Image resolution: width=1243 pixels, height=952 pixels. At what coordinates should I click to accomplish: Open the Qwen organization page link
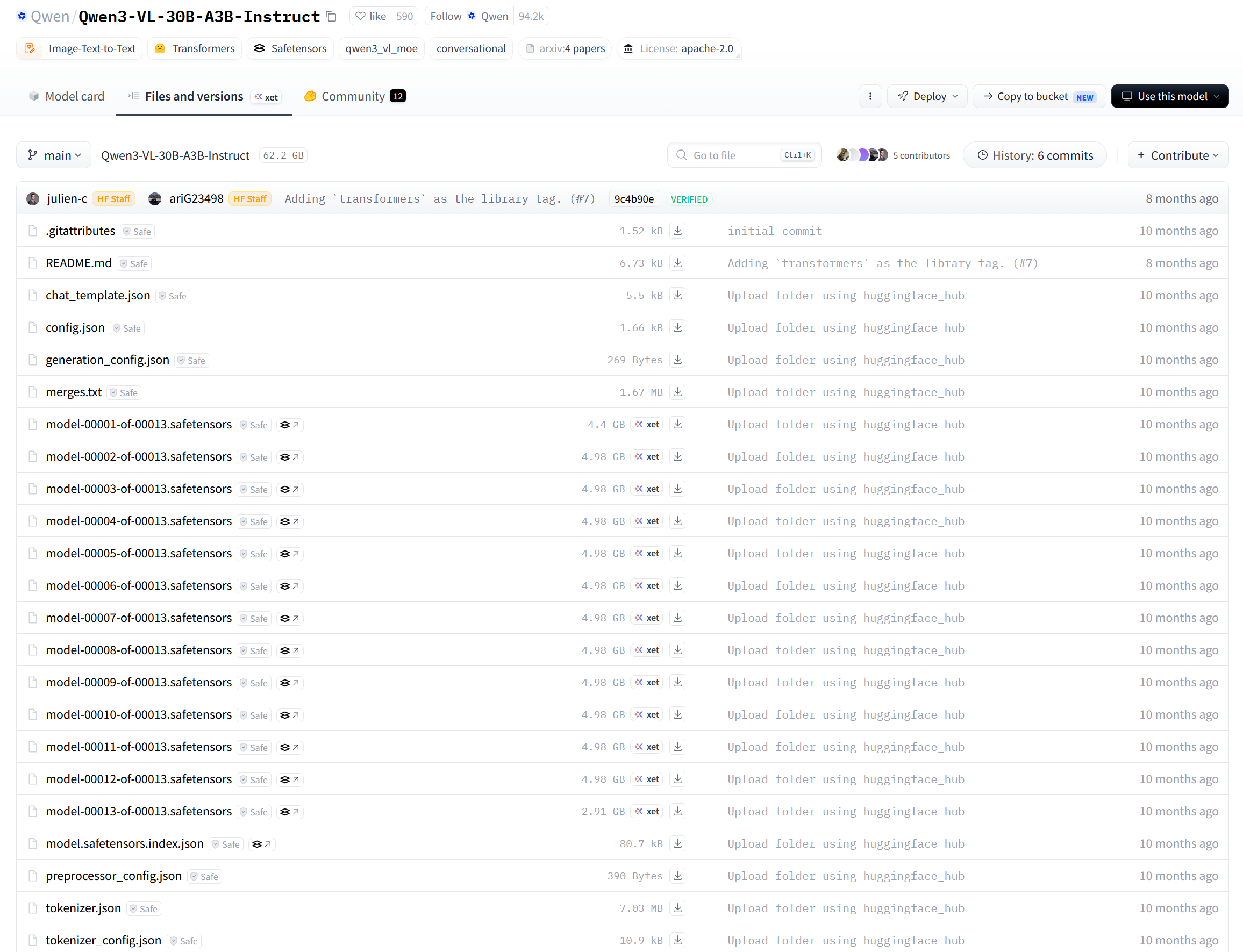coord(50,17)
